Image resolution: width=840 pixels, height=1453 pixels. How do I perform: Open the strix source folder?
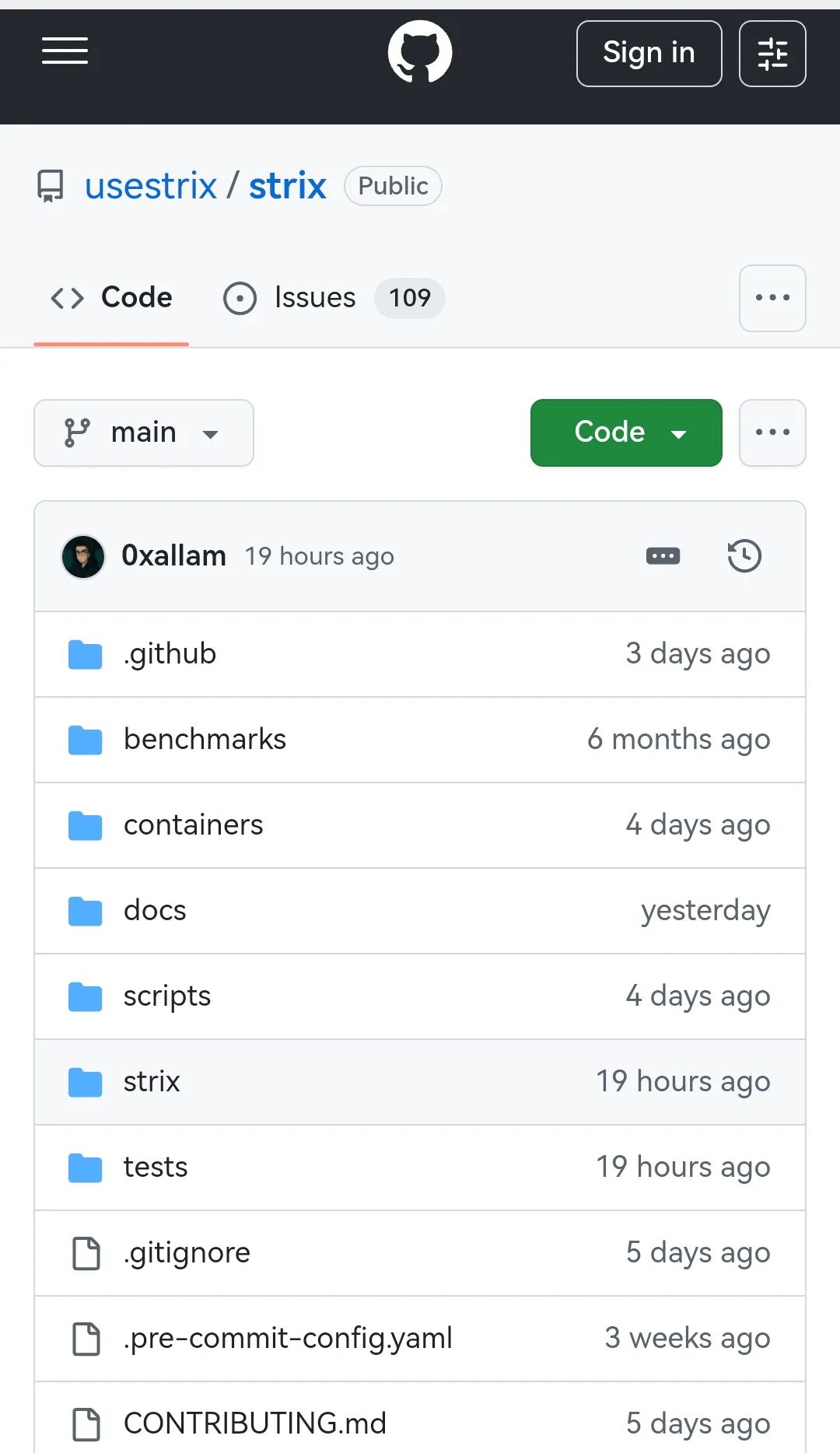pyautogui.click(x=152, y=1082)
